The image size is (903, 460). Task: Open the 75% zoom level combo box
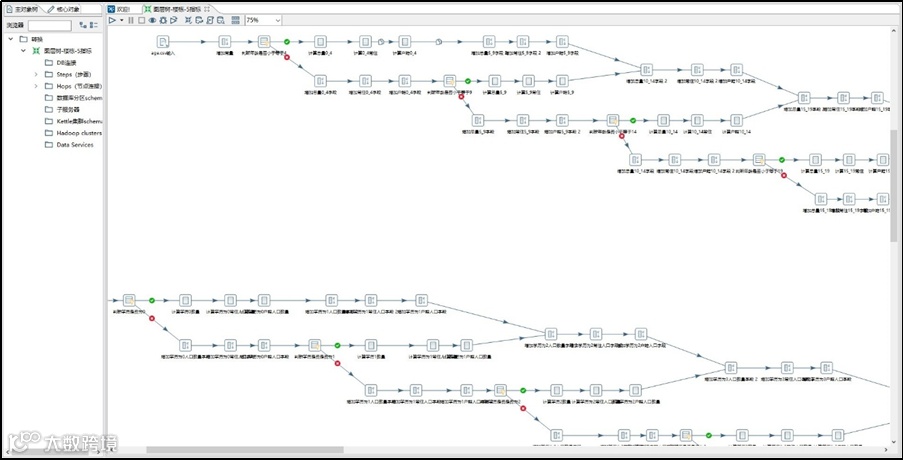point(263,20)
